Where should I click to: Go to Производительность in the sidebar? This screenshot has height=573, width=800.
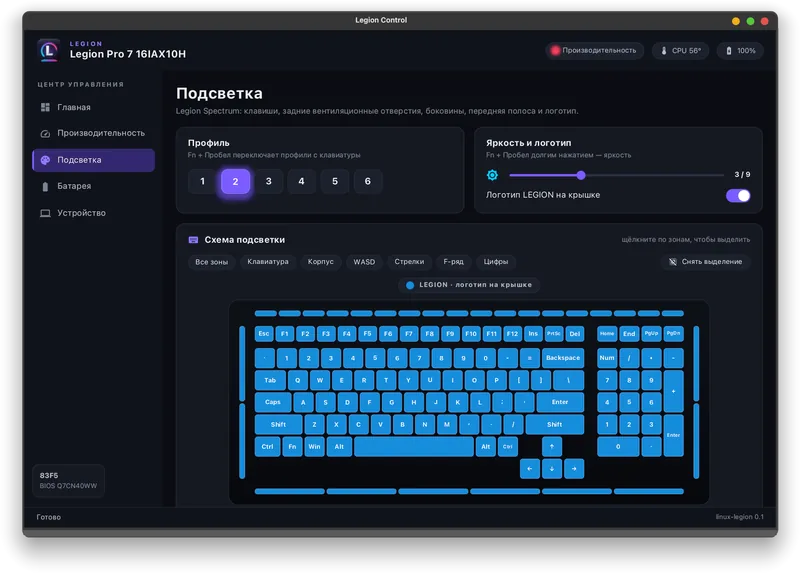point(93,133)
